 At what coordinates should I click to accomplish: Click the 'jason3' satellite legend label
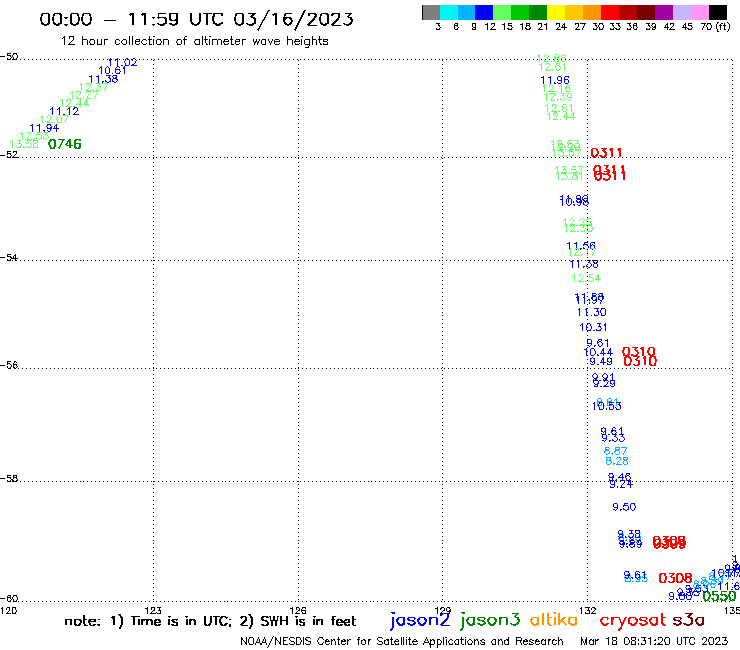(490, 620)
